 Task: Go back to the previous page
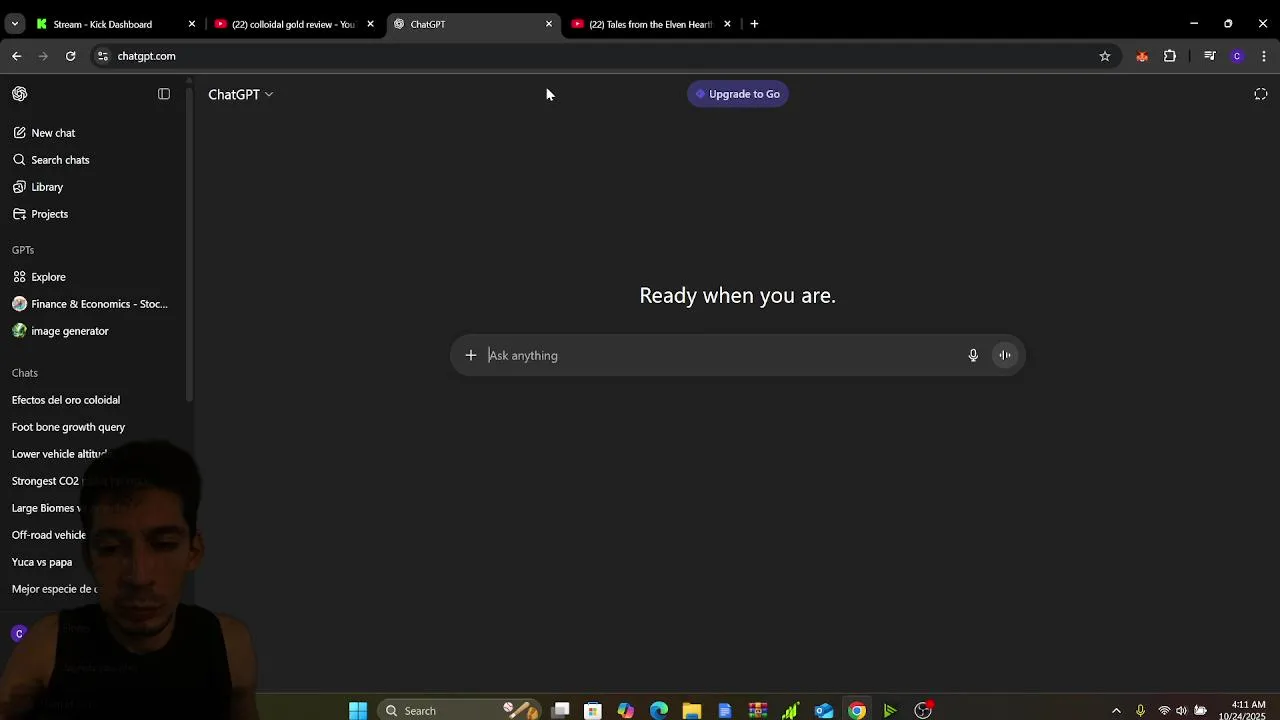click(17, 56)
